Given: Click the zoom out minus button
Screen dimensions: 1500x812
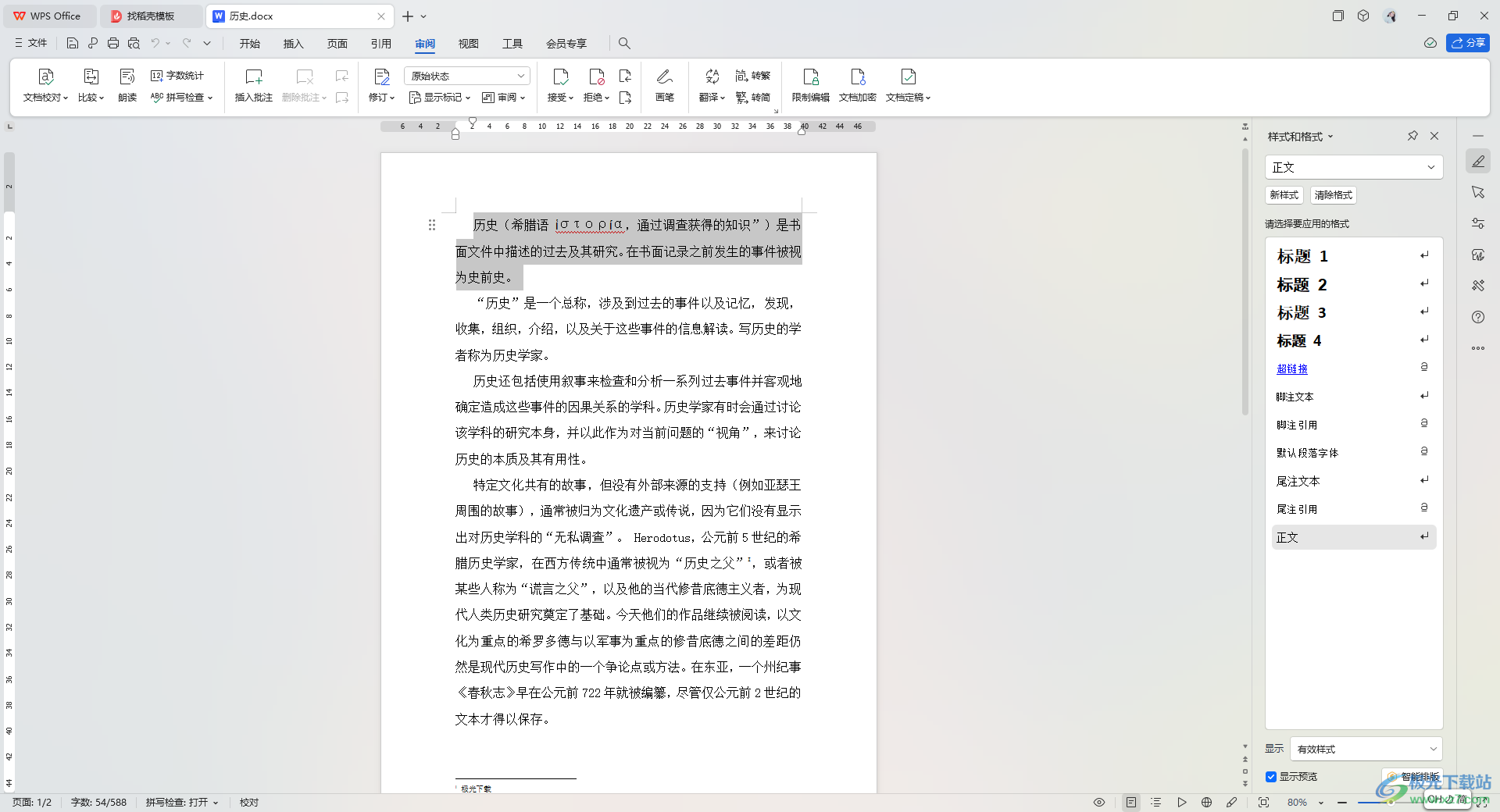Looking at the screenshot, I should tap(1342, 802).
